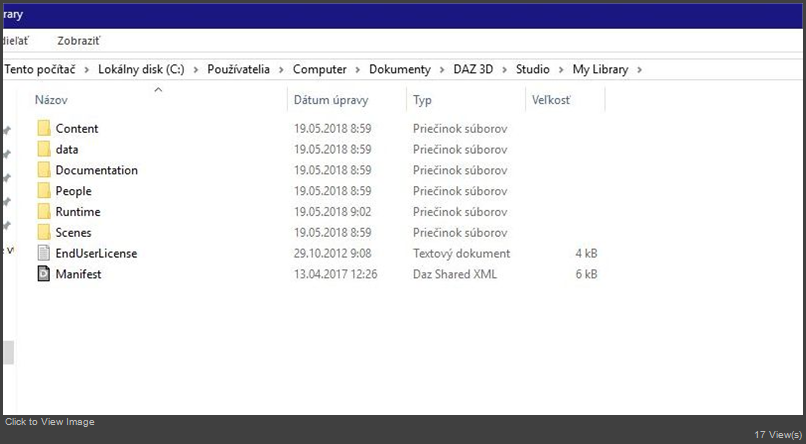The width and height of the screenshot is (806, 444).
Task: Select the Manifest Daz XML file icon
Action: coord(44,274)
